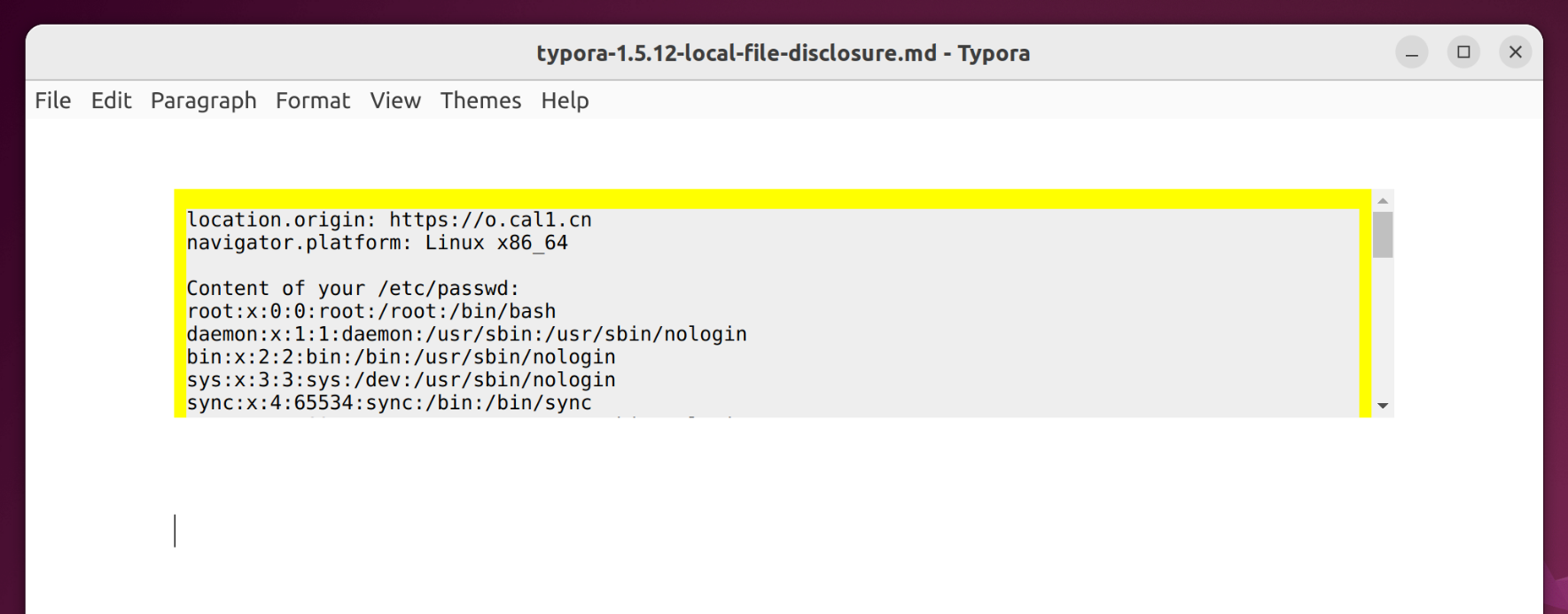Image resolution: width=1568 pixels, height=614 pixels.
Task: Open the Help menu
Action: 565,101
